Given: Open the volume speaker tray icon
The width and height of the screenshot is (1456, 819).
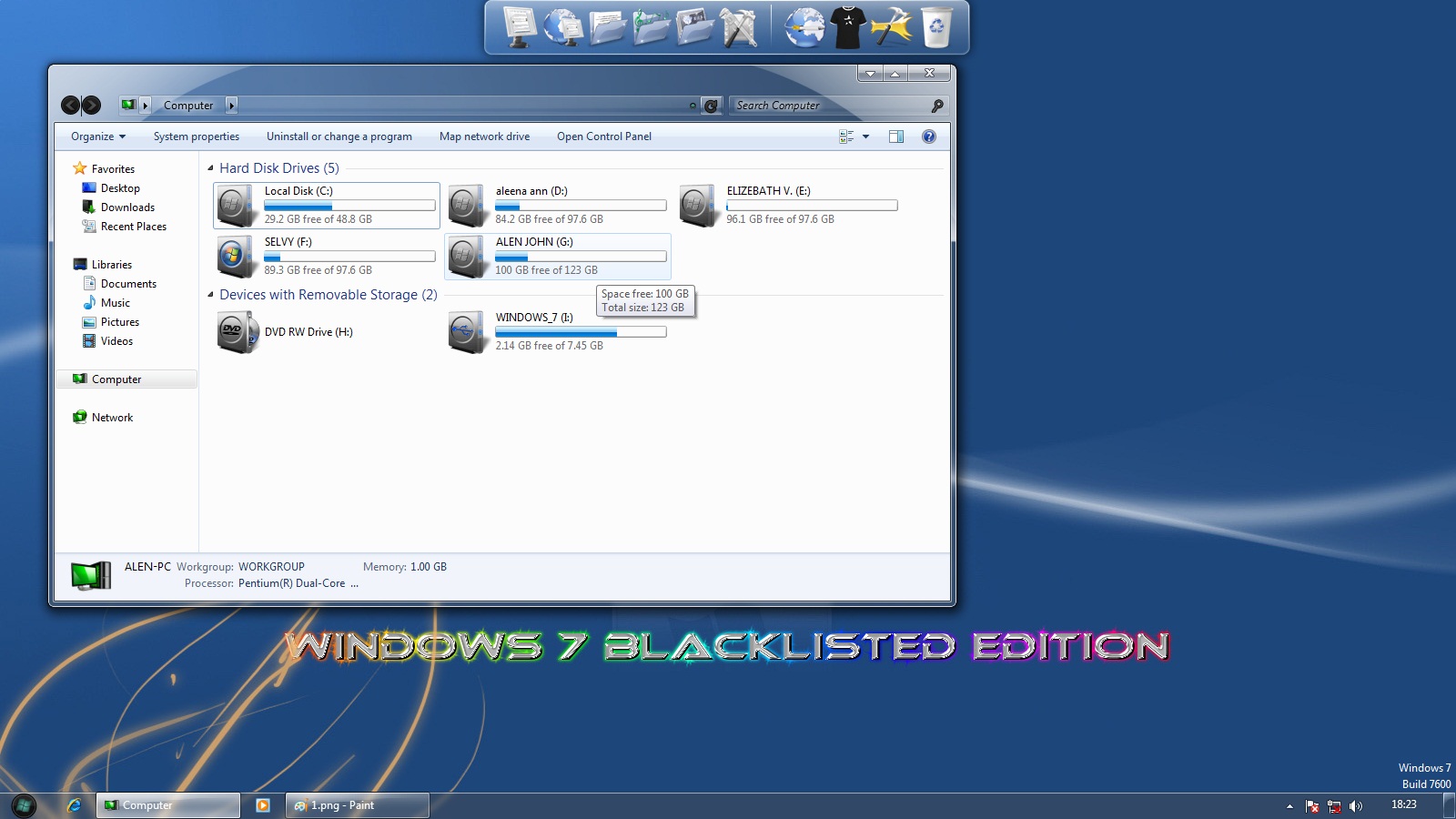Looking at the screenshot, I should [x=1356, y=806].
